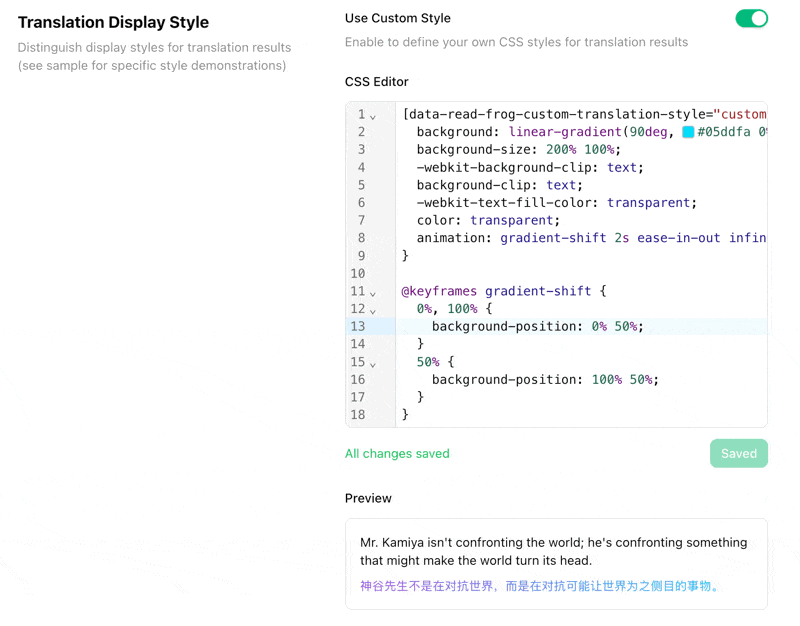The width and height of the screenshot is (800, 626).
Task: Click the closing brace on line 18
Action: (x=405, y=414)
